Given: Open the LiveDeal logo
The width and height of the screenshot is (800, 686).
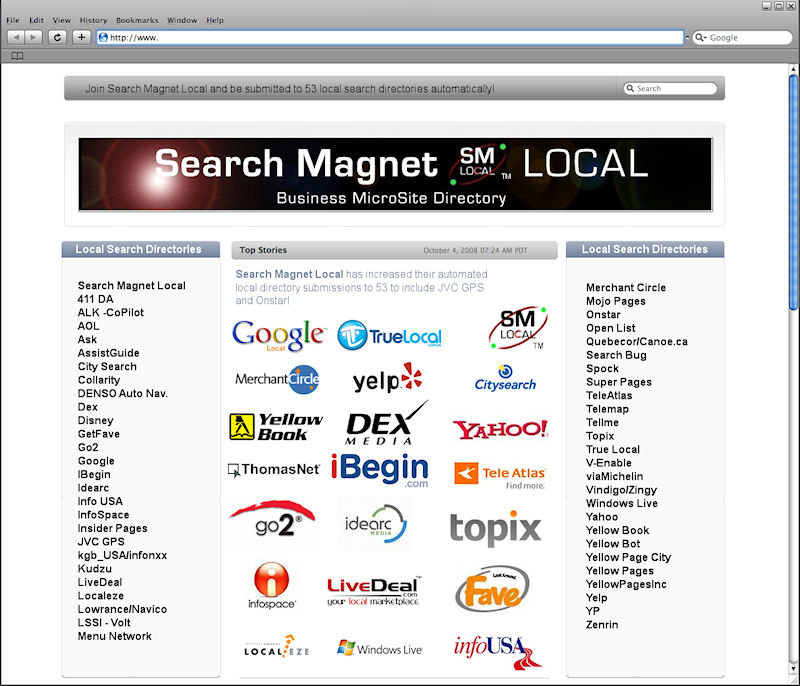Looking at the screenshot, I should (x=373, y=592).
